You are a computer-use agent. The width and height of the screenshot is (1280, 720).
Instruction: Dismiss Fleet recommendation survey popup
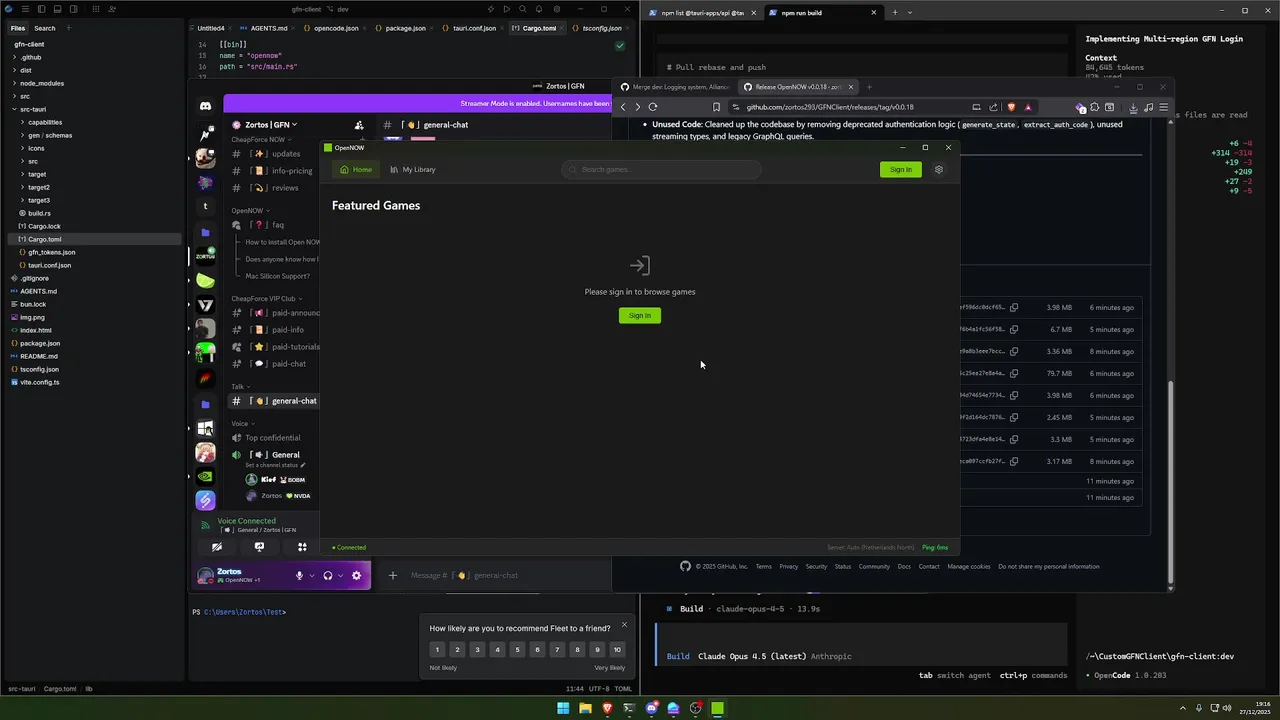click(x=624, y=625)
